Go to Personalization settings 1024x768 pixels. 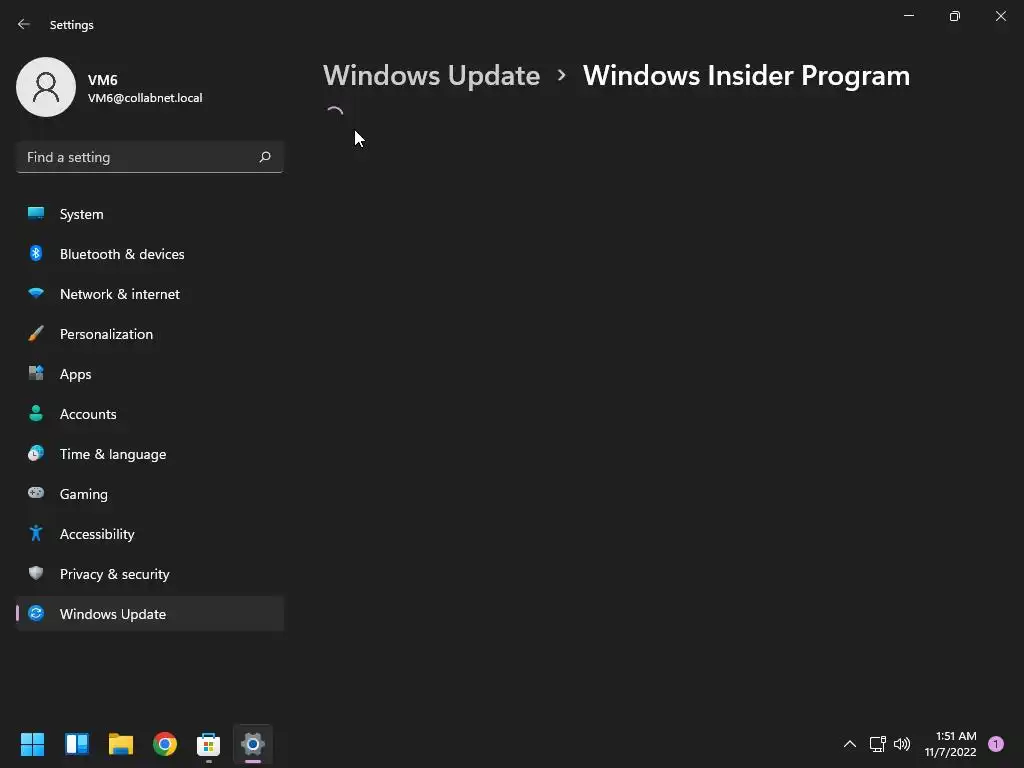click(x=150, y=334)
